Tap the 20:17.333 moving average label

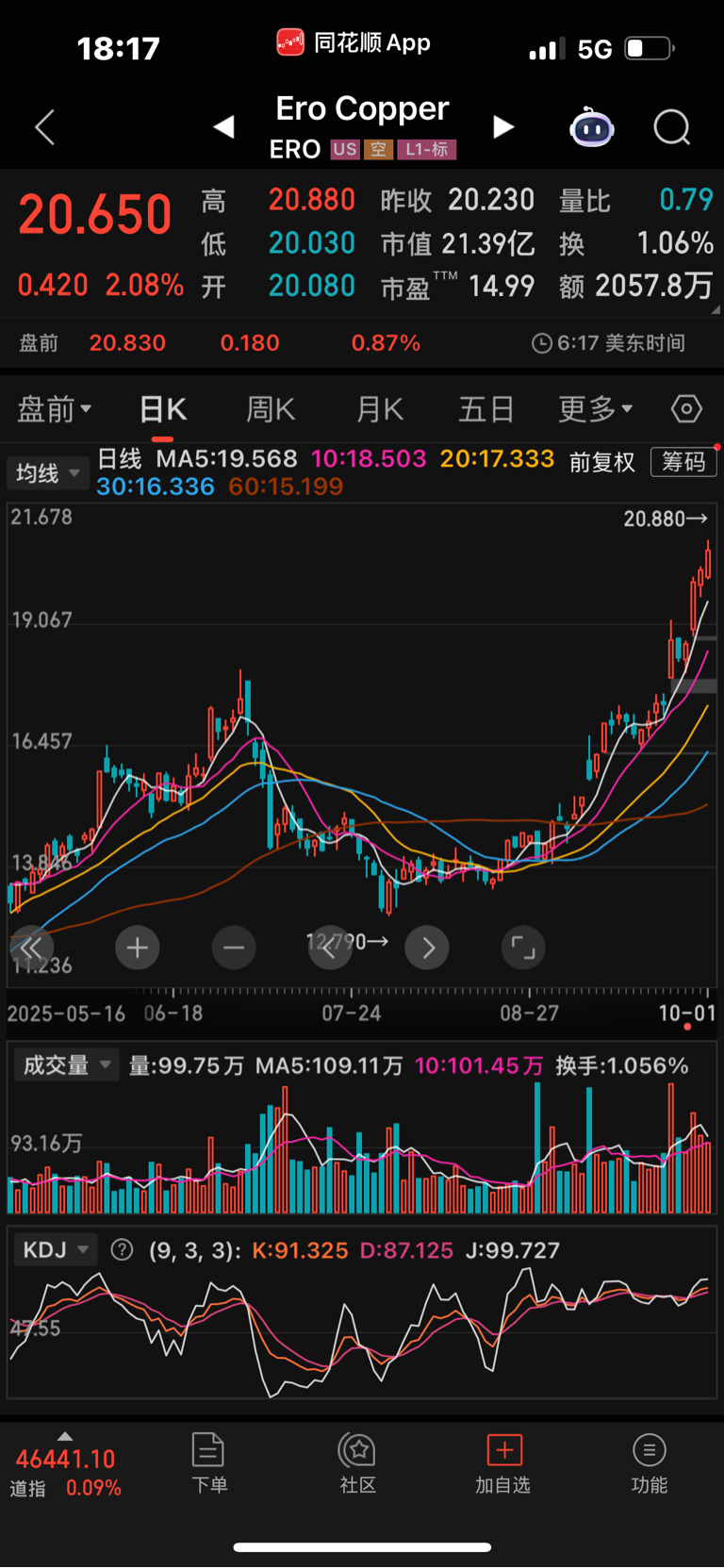pos(497,459)
